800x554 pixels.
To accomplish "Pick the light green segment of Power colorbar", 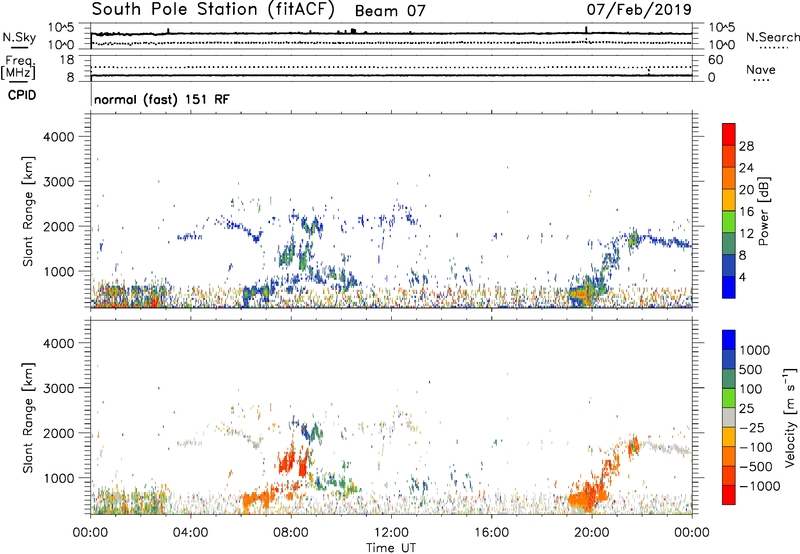I will pyautogui.click(x=729, y=221).
